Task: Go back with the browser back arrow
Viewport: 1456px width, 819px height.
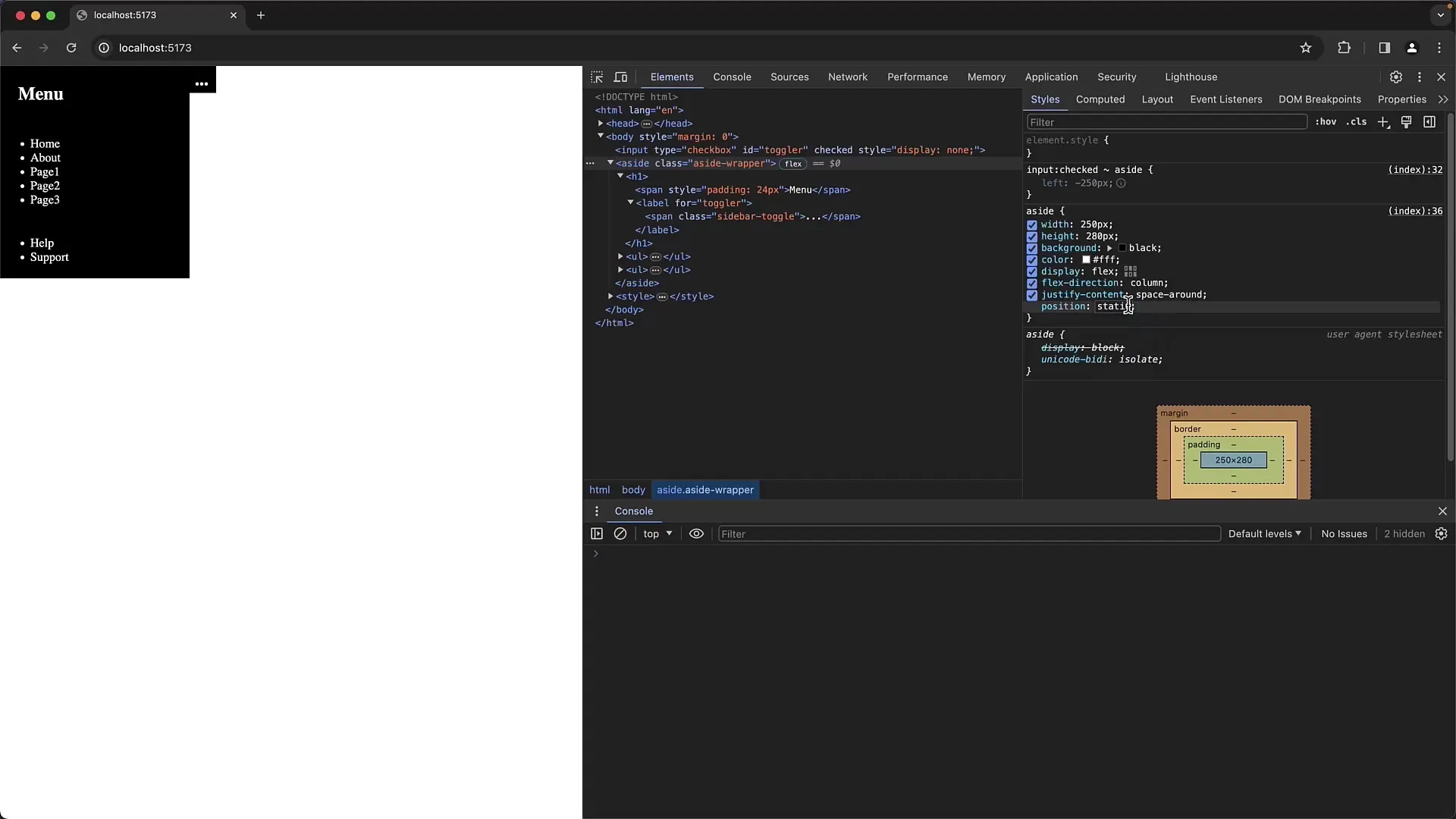Action: pyautogui.click(x=17, y=48)
